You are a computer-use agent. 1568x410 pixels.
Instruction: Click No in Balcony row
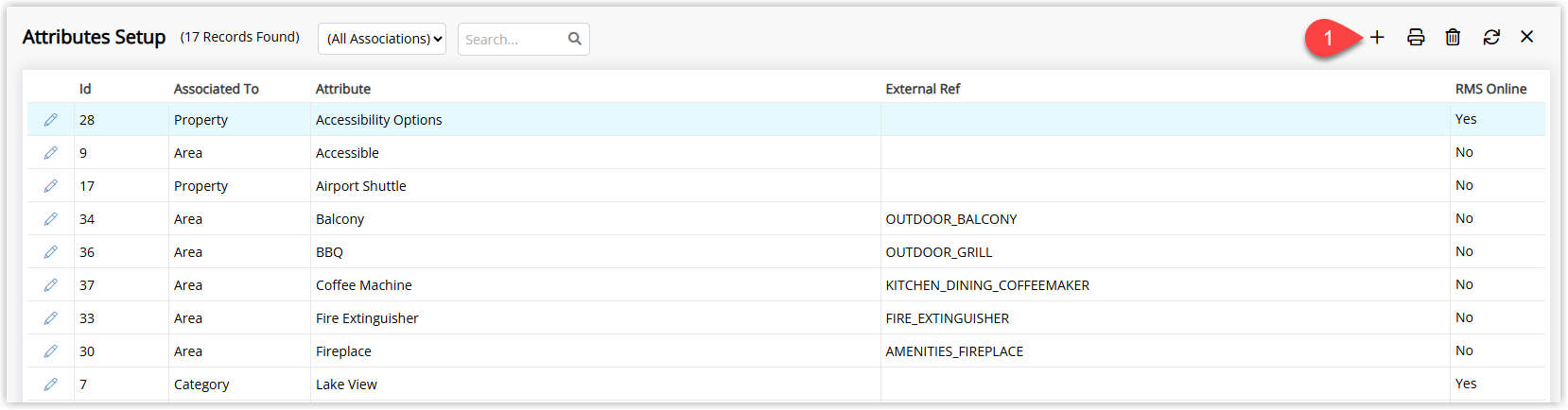(x=1464, y=218)
